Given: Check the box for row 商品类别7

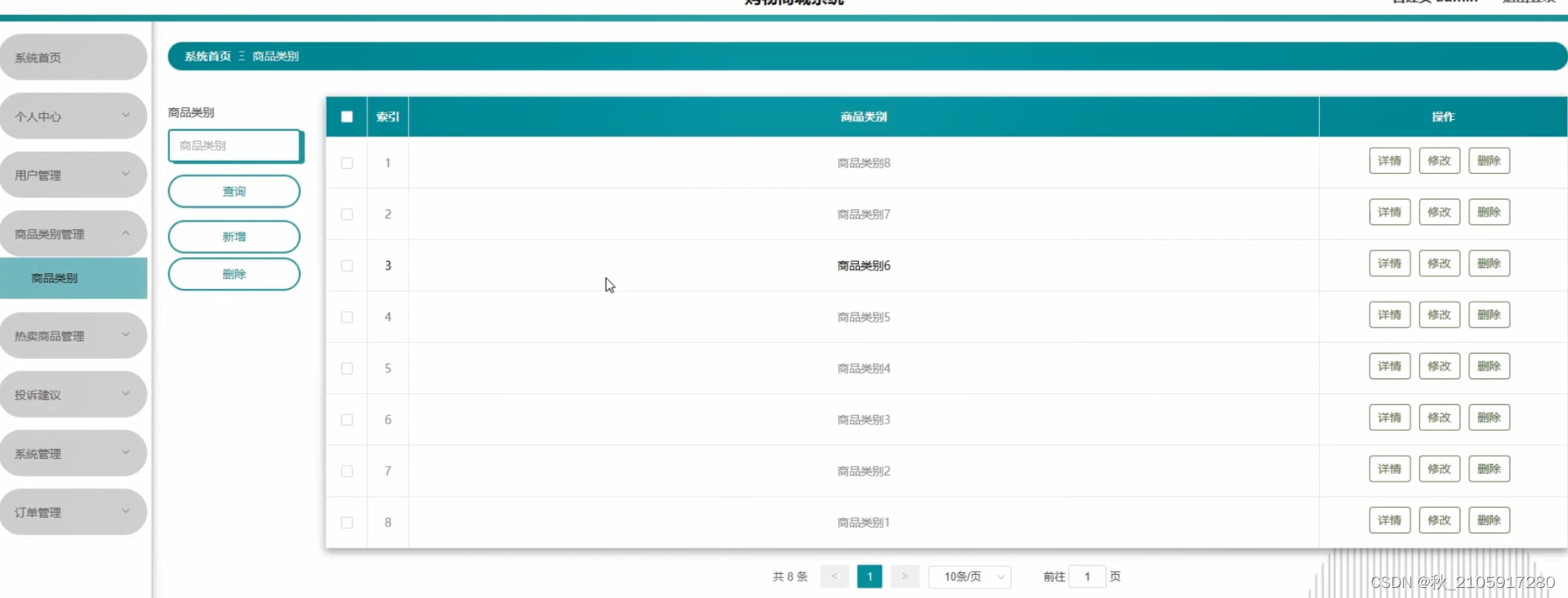Looking at the screenshot, I should pos(347,214).
